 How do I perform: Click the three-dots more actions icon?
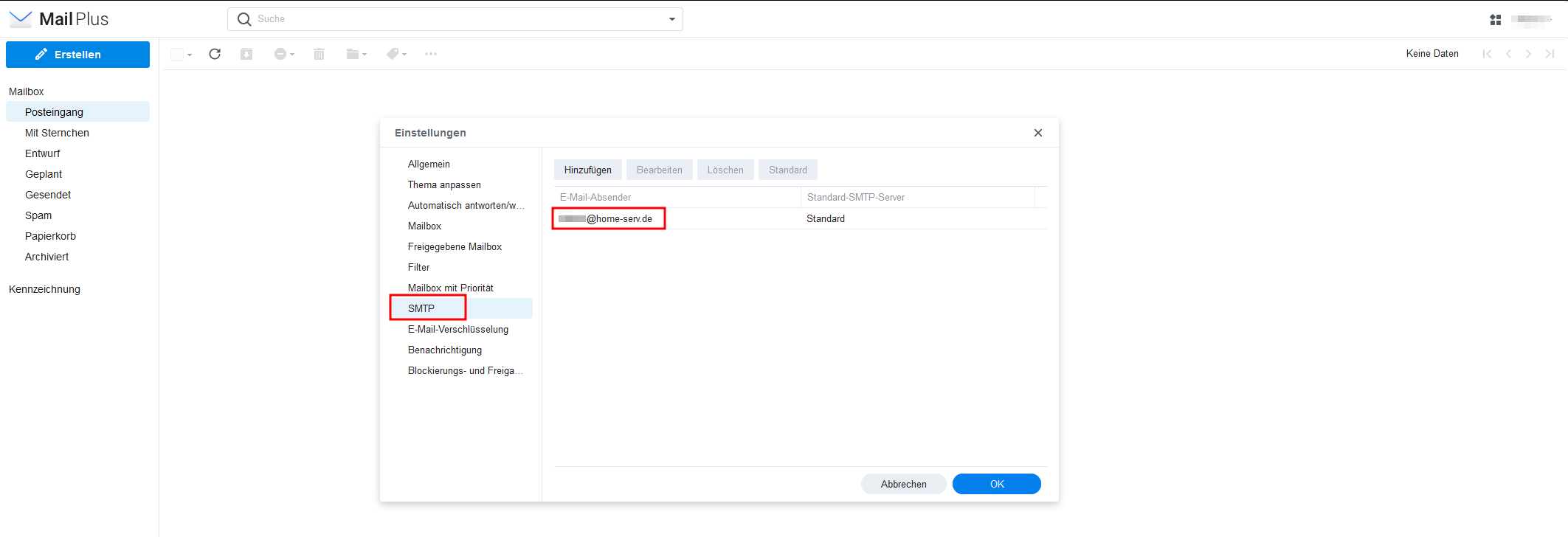click(x=431, y=54)
